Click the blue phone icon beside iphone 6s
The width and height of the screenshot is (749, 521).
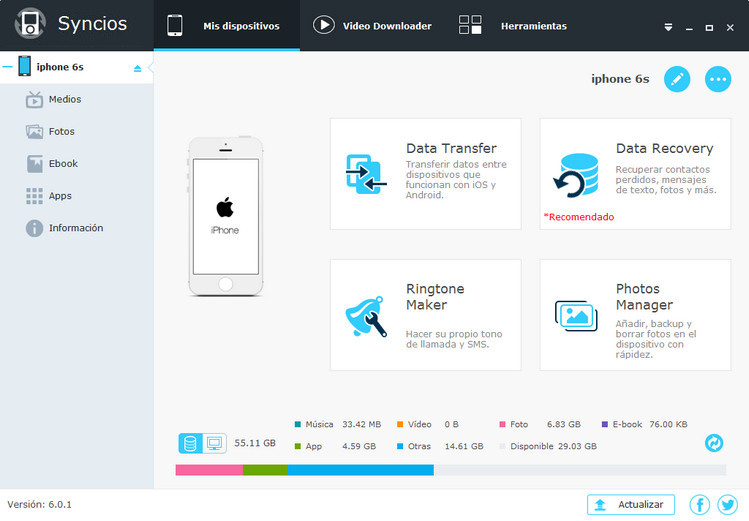coord(24,66)
